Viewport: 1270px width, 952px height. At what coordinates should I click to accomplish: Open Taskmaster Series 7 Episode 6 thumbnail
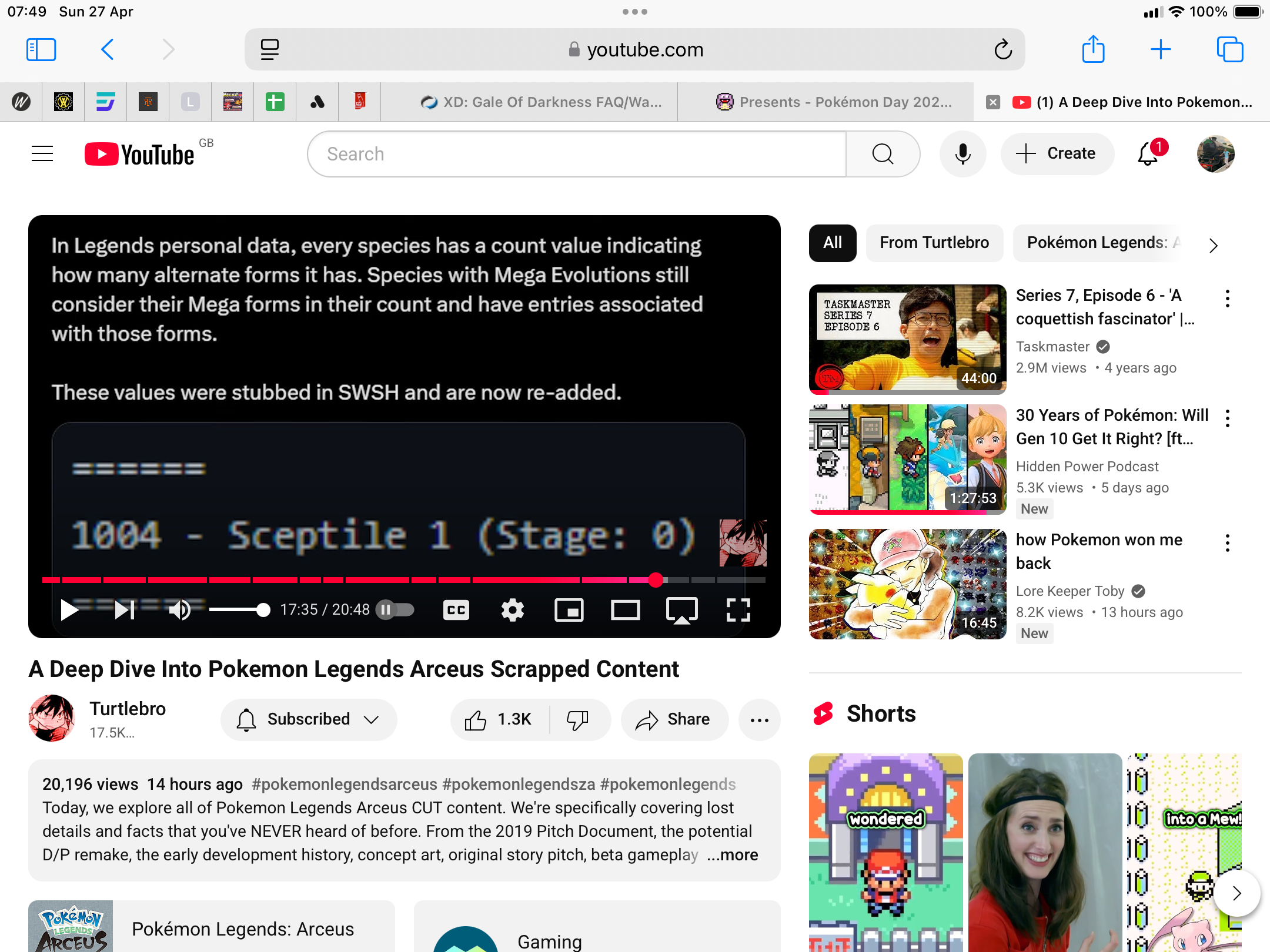pos(907,339)
